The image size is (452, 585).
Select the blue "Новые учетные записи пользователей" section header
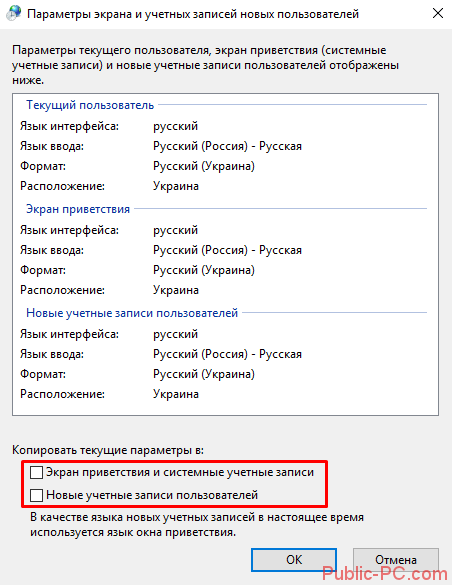132,313
